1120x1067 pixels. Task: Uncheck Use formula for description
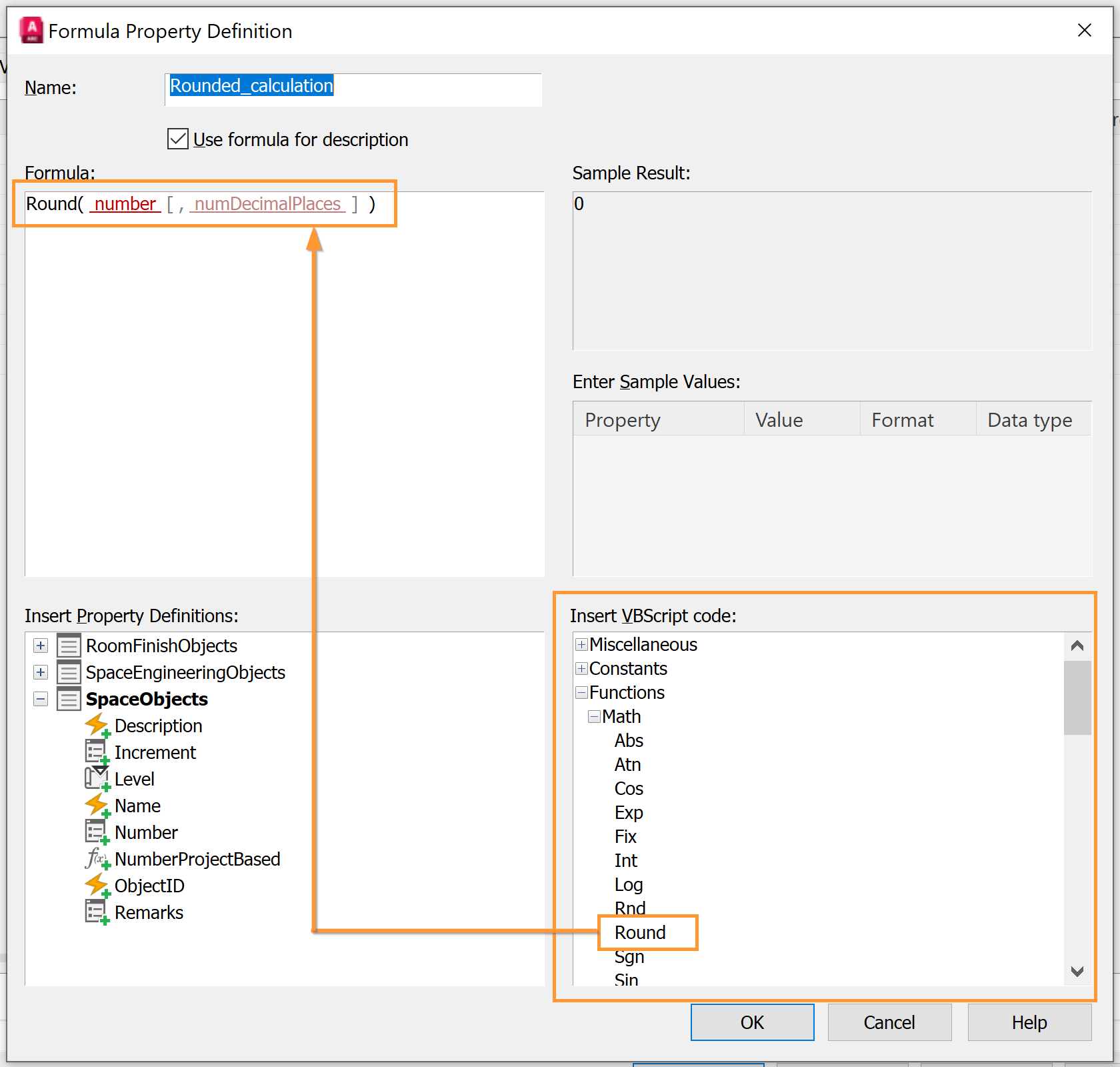177,139
